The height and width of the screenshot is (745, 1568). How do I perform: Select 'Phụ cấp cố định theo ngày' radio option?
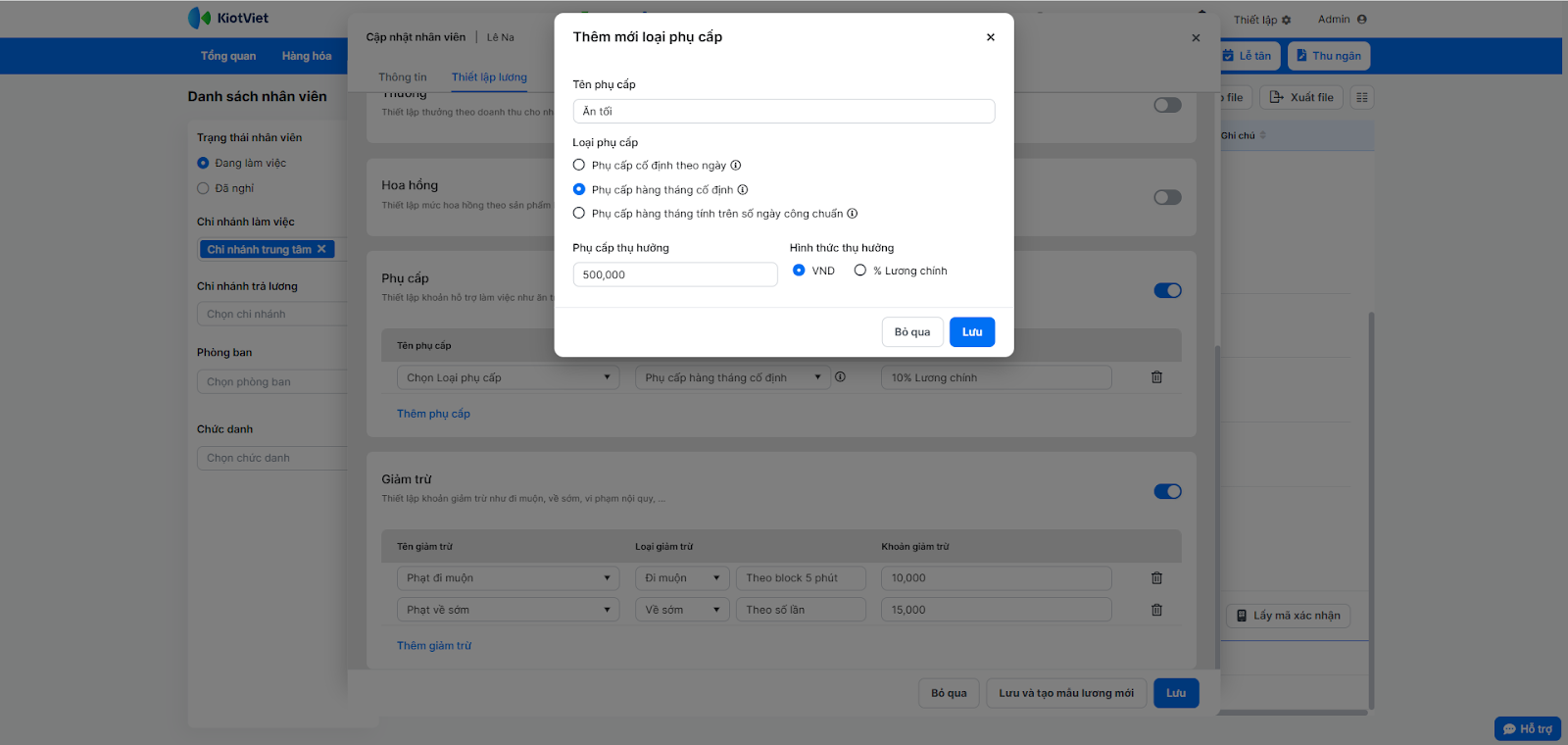579,166
